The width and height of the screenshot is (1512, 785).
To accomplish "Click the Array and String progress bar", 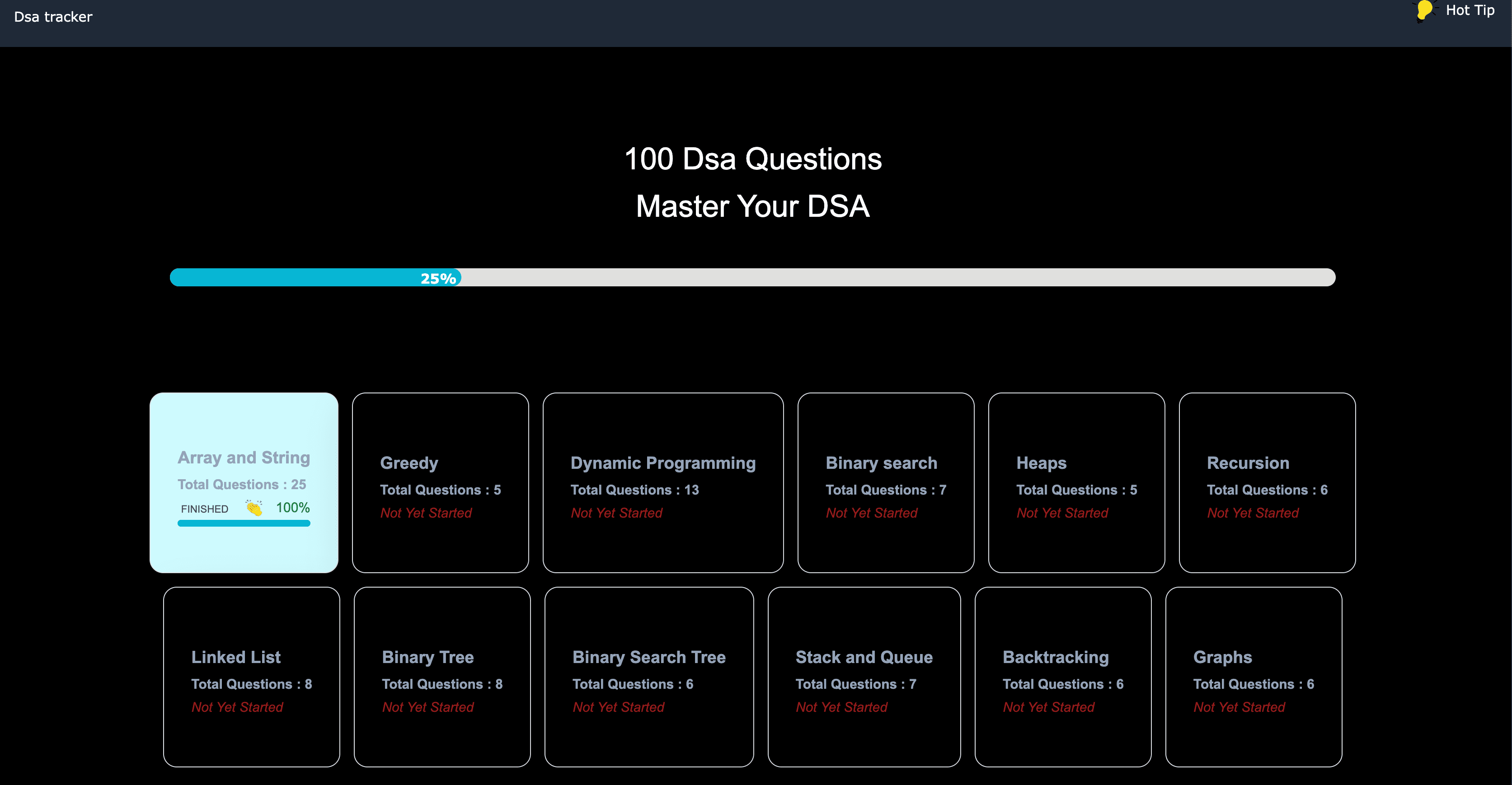I will click(244, 523).
